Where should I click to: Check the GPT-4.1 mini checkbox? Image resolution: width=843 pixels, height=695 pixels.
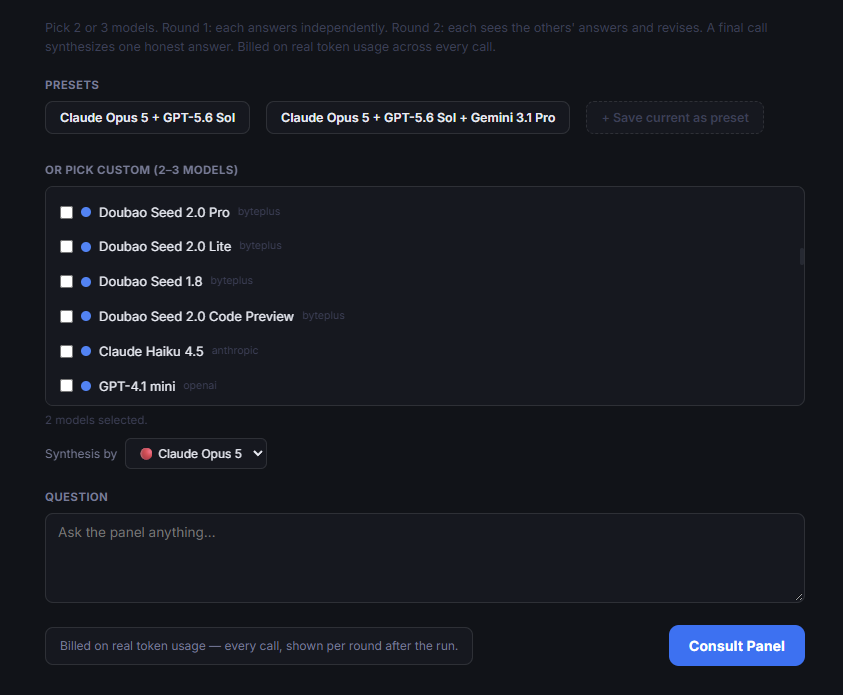[x=67, y=386]
